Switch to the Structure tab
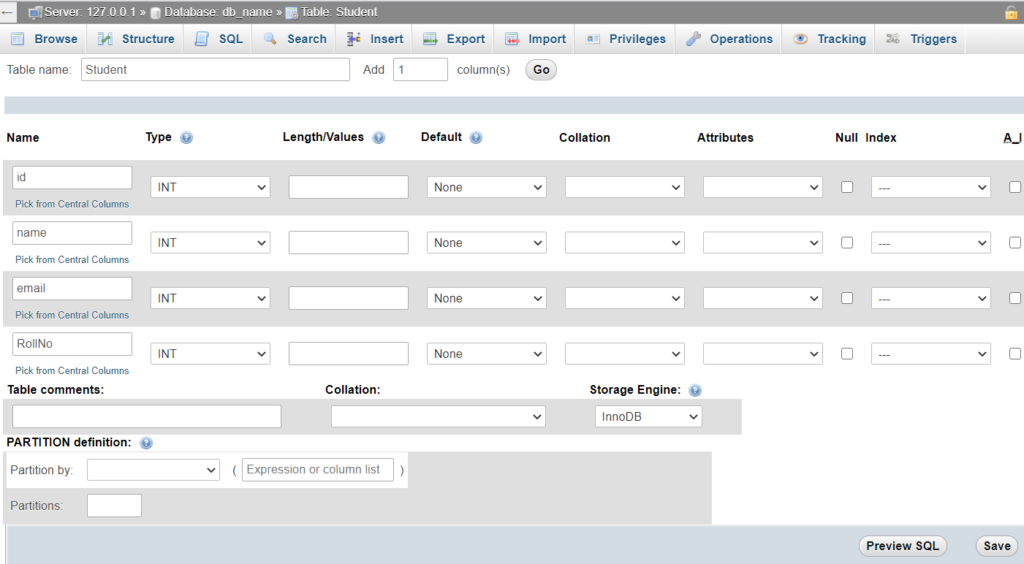The image size is (1024, 564). click(136, 39)
